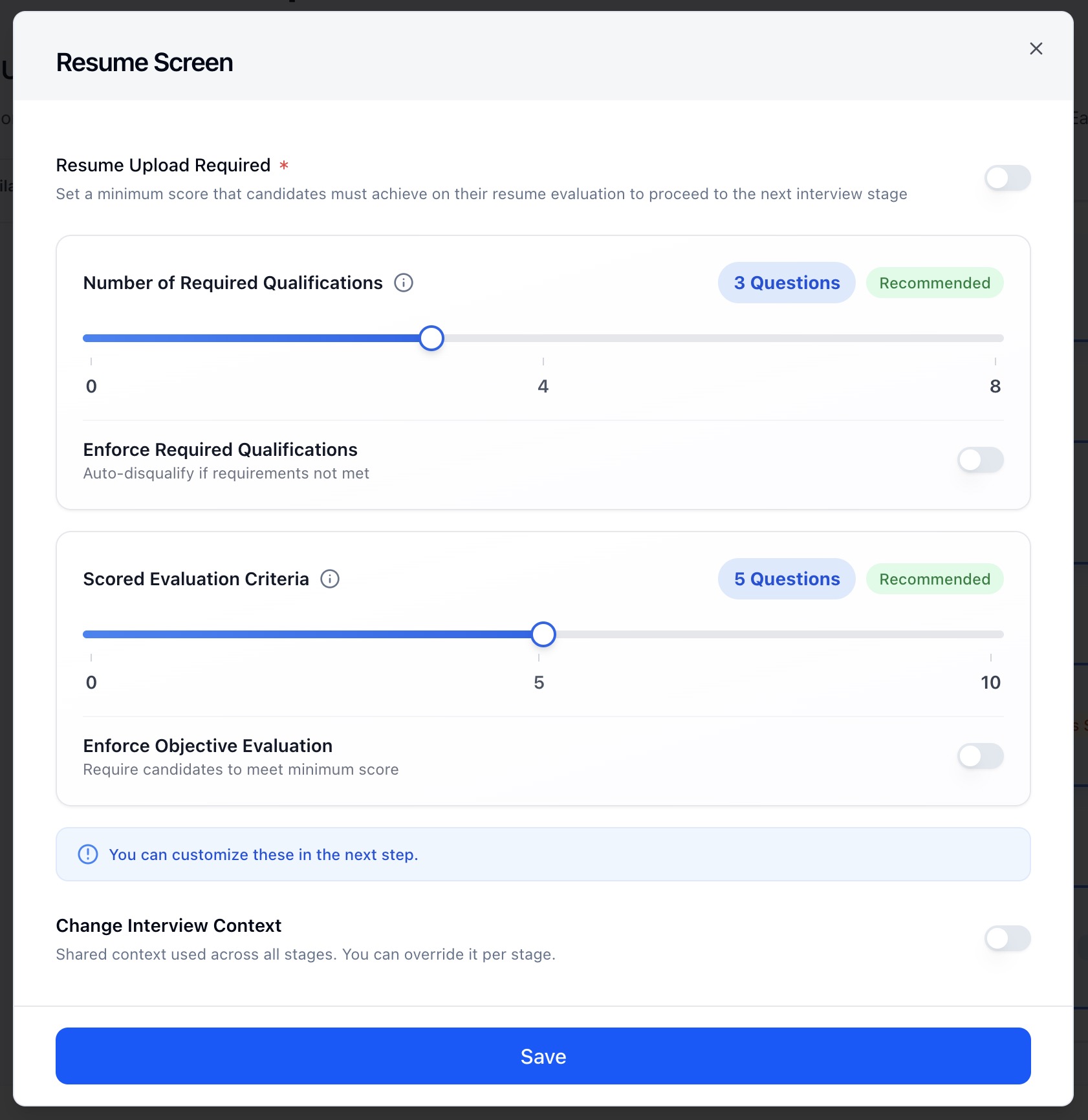Set Scored Evaluation slider to 10

click(x=991, y=634)
